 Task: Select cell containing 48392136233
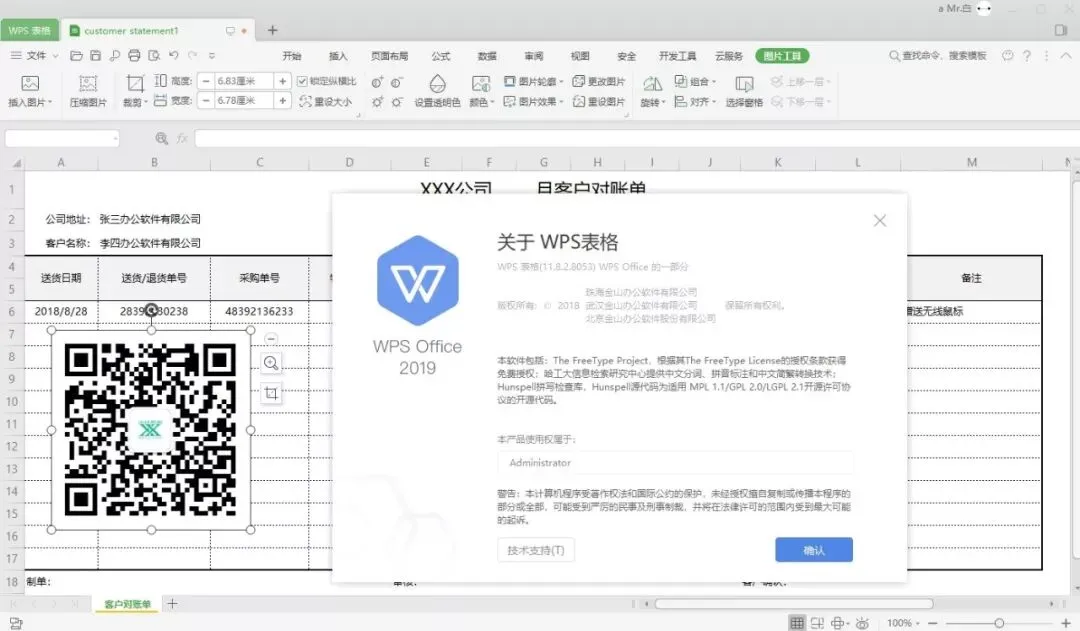coord(260,311)
